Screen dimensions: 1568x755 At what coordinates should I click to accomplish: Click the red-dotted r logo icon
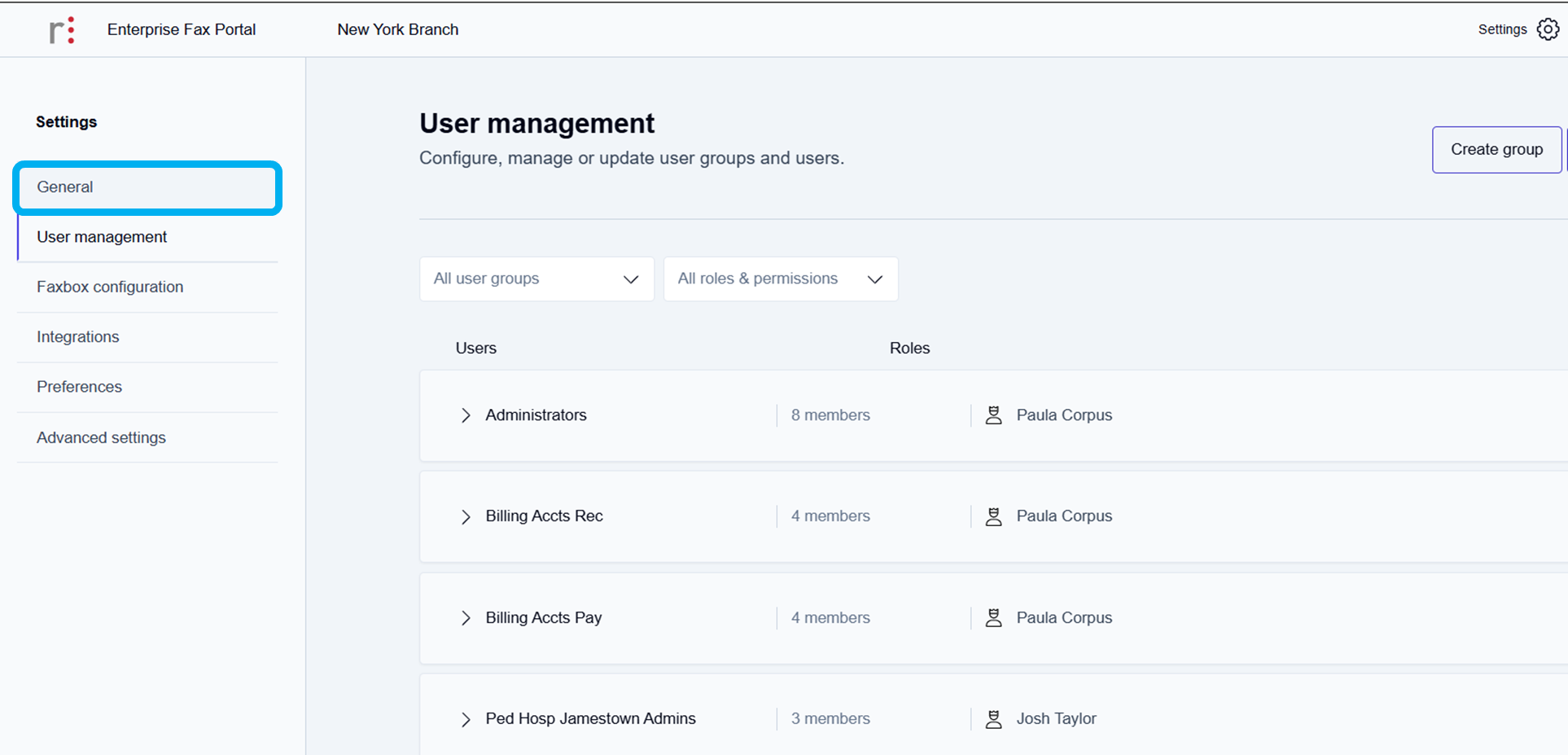click(62, 30)
